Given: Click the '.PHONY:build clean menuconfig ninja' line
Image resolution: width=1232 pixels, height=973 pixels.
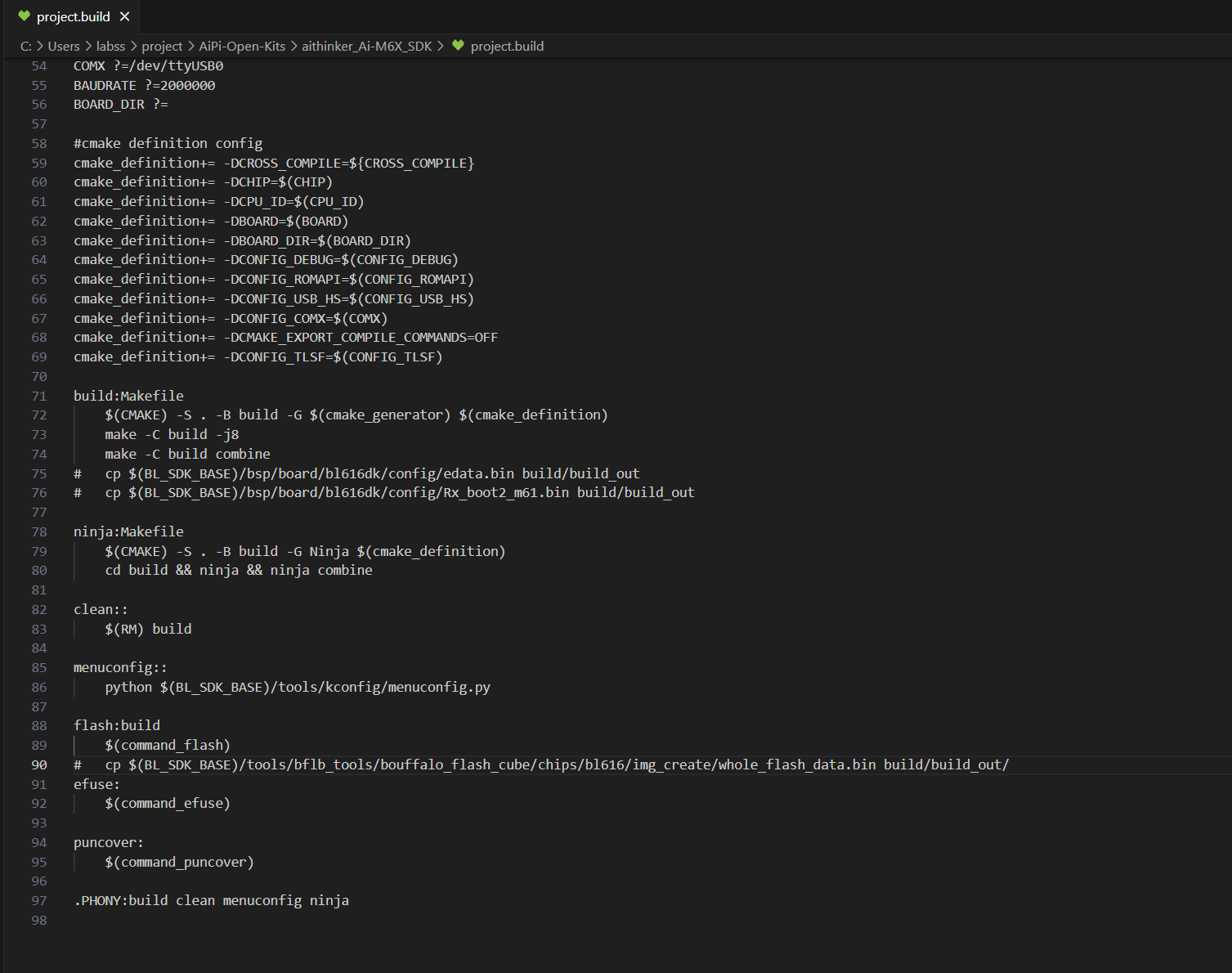Looking at the screenshot, I should (211, 901).
